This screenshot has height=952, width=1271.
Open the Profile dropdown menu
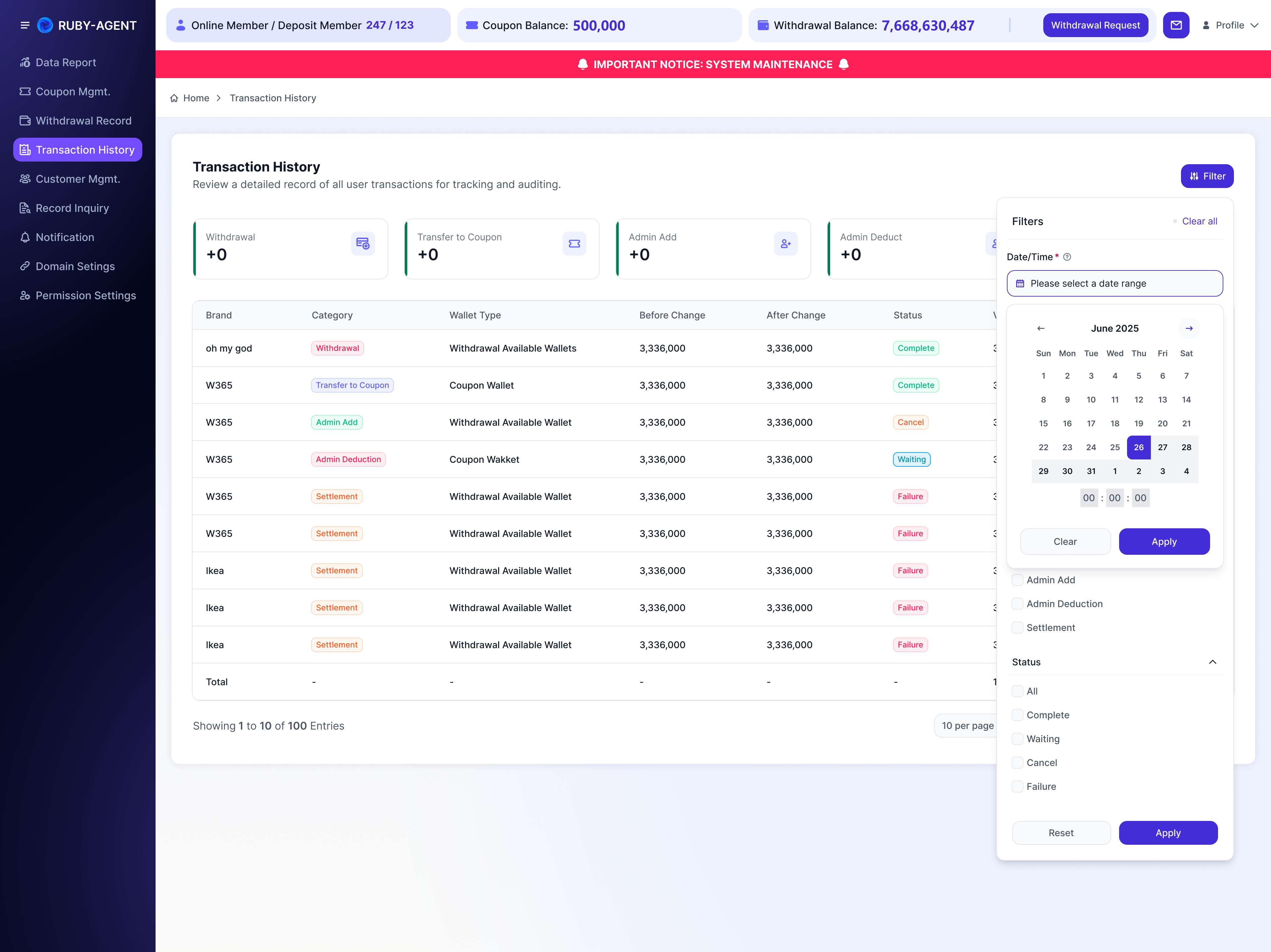pos(1230,25)
